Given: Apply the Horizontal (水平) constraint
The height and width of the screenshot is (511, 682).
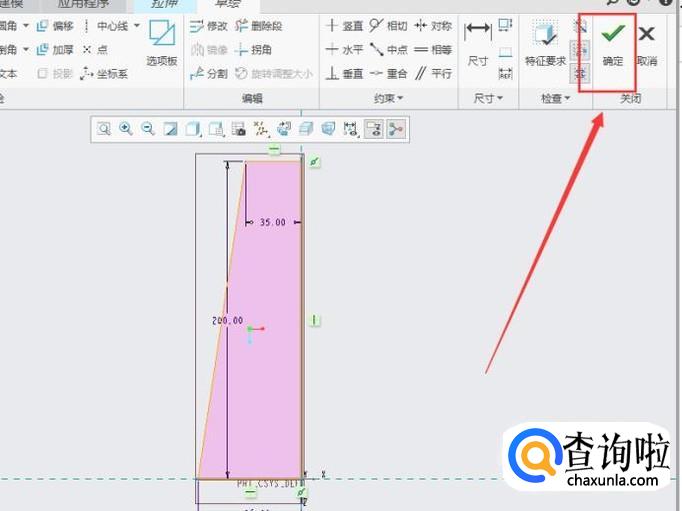Looking at the screenshot, I should [x=344, y=50].
